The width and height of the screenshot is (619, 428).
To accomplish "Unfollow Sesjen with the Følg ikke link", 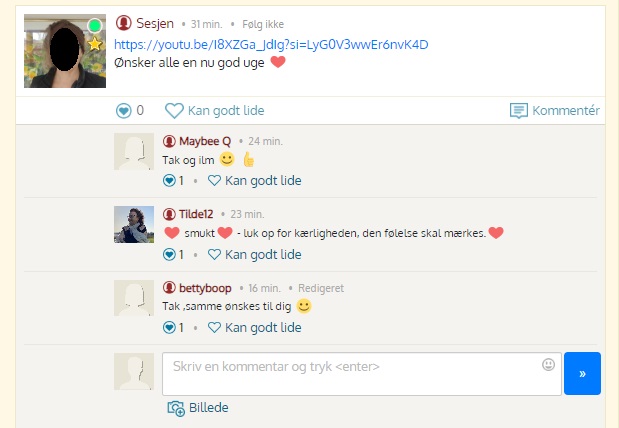I will [x=263, y=24].
